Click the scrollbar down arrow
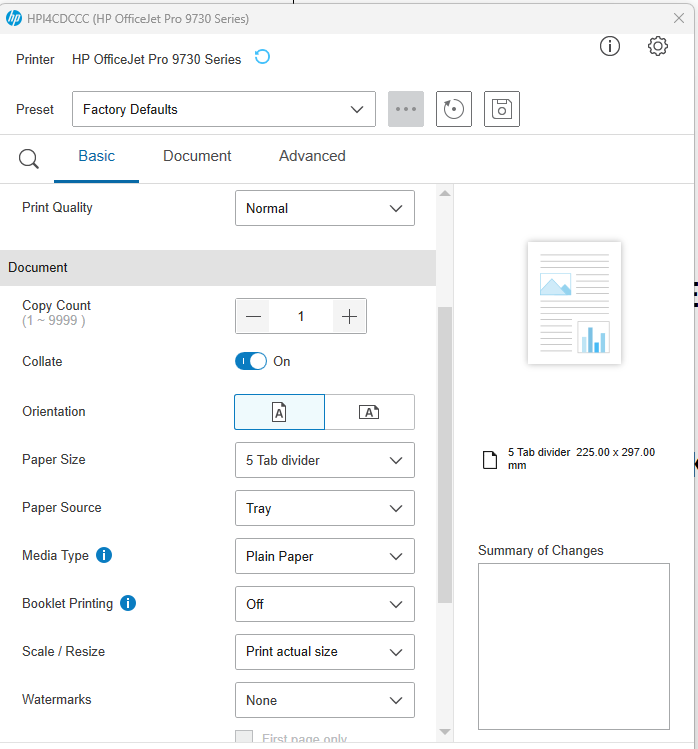 (x=445, y=732)
